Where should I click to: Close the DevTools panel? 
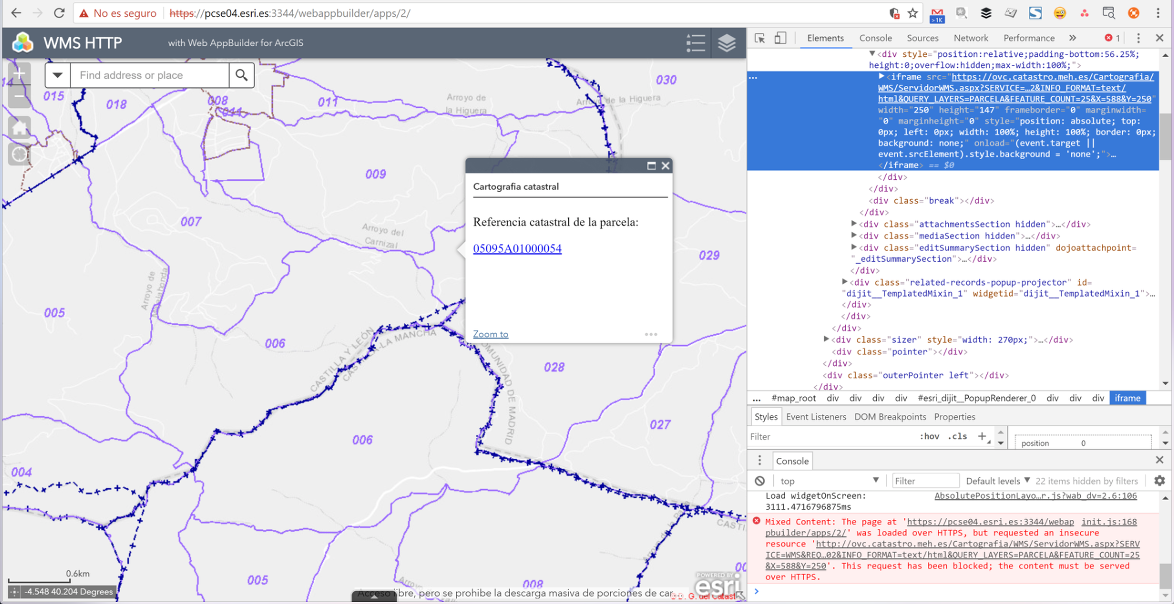tap(1160, 38)
